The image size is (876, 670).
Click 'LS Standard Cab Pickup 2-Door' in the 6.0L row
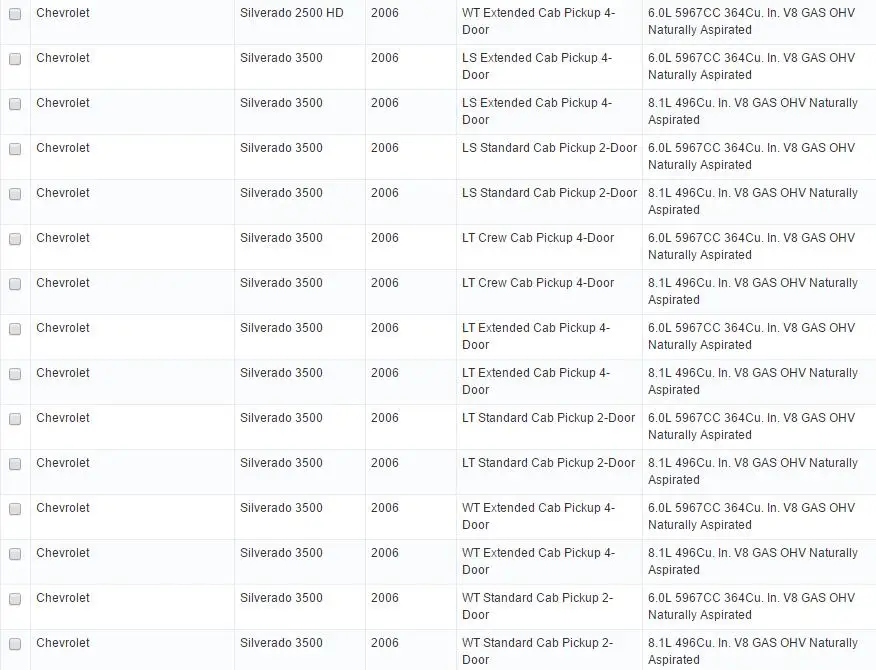pos(549,148)
